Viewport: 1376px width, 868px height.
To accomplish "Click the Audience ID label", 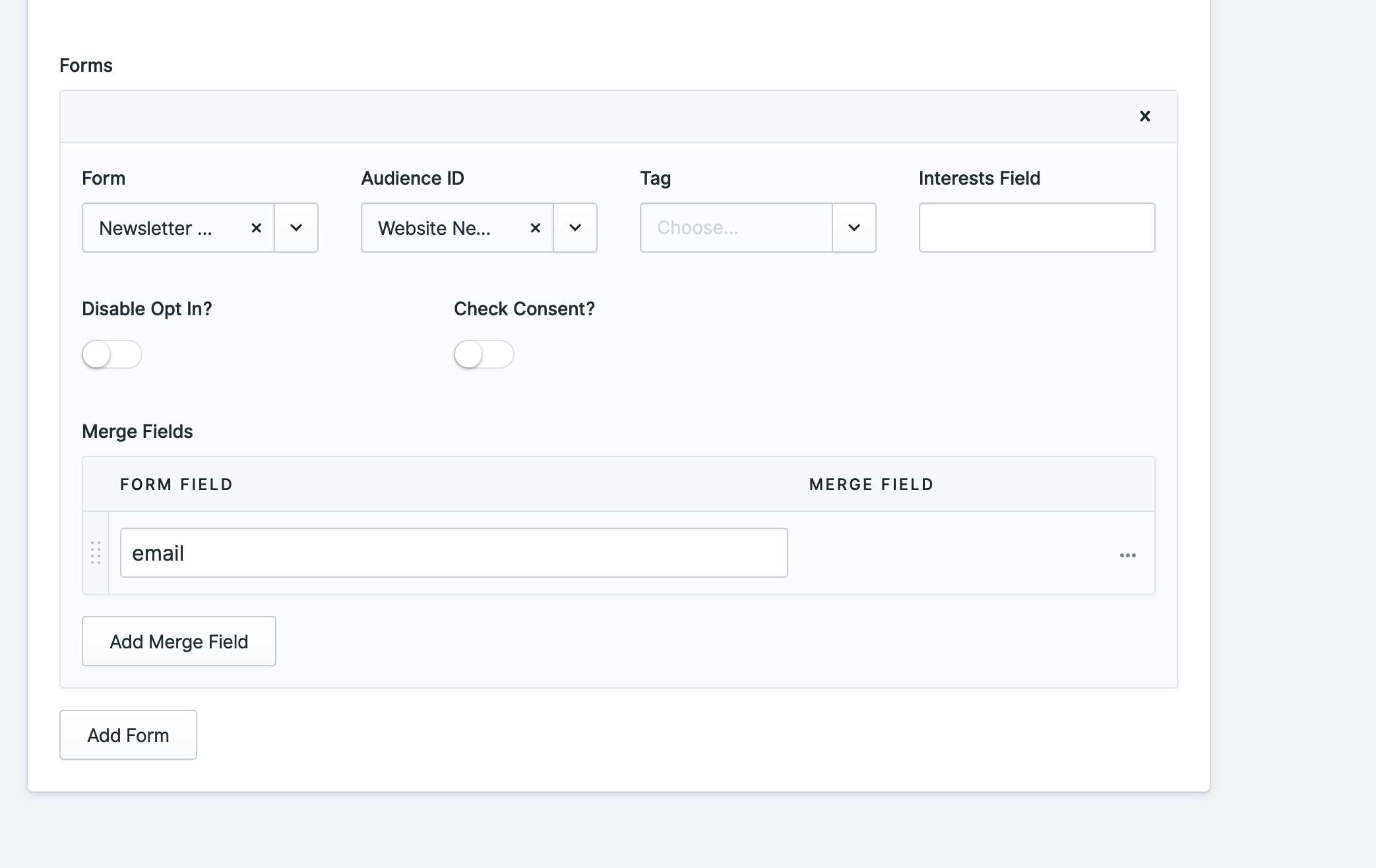I will point(412,178).
